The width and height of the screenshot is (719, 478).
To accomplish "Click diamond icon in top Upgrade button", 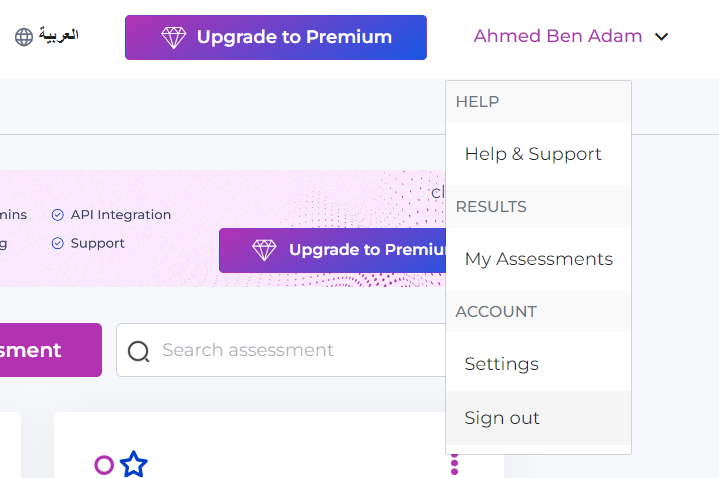I will click(x=174, y=38).
